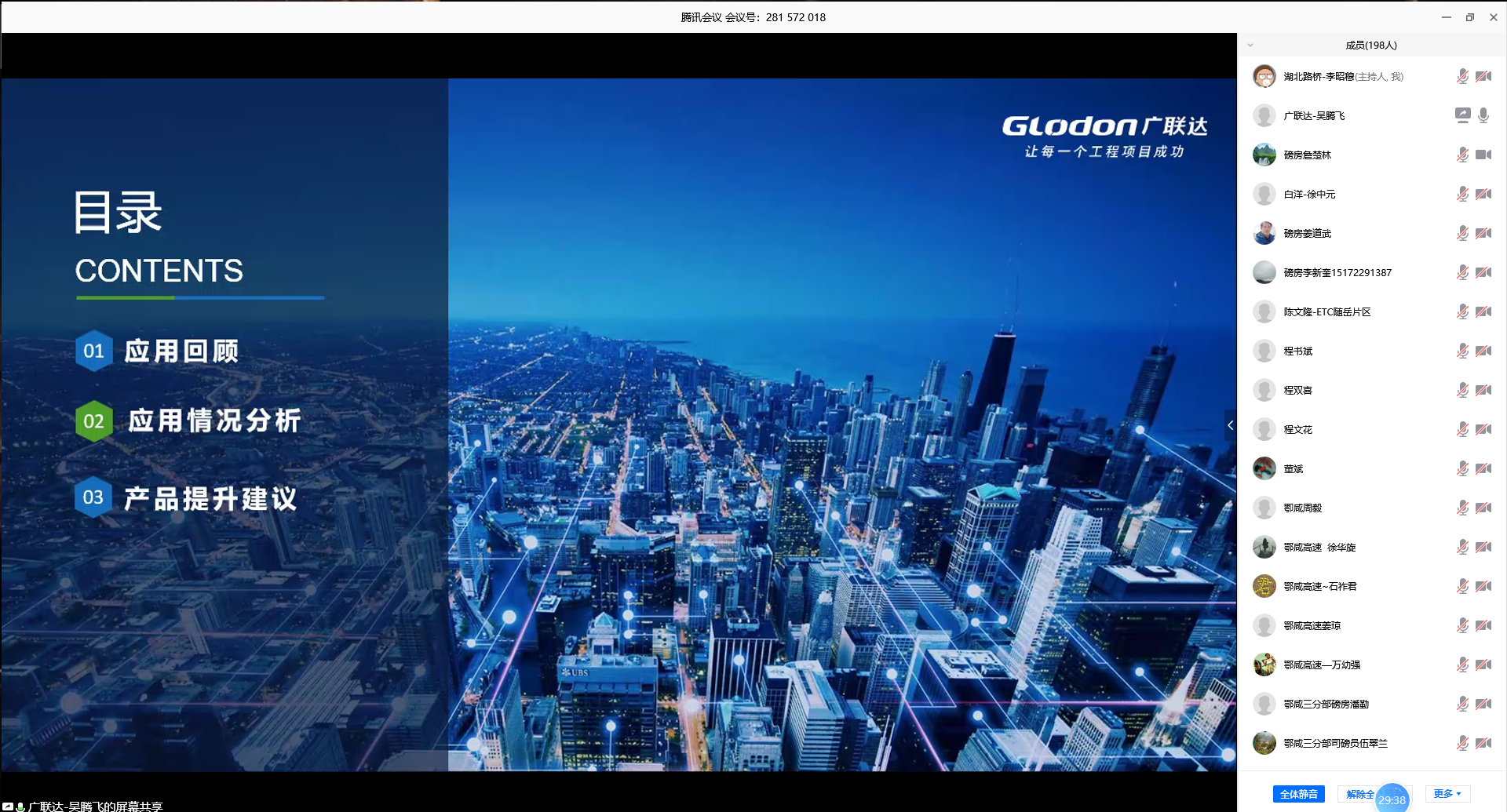Unmute the microphone for 白洋-徐中元

(x=1461, y=194)
